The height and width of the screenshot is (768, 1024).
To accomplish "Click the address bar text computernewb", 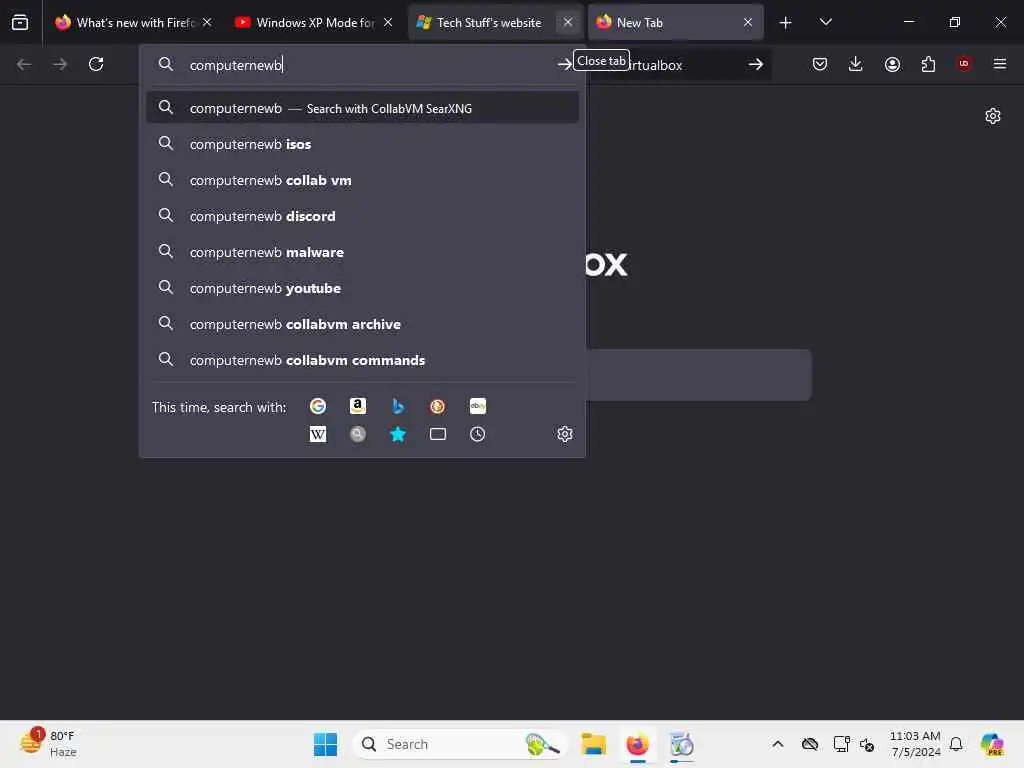I will [236, 65].
